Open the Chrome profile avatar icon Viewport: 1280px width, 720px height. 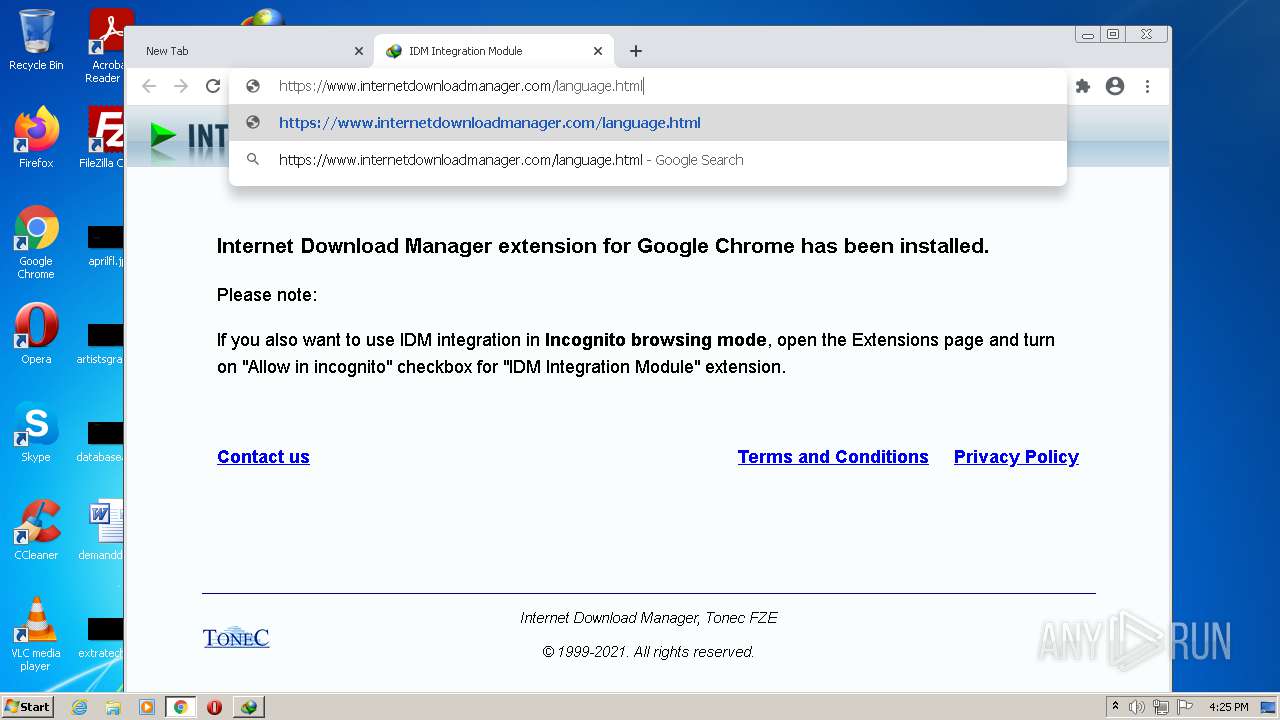[1115, 86]
